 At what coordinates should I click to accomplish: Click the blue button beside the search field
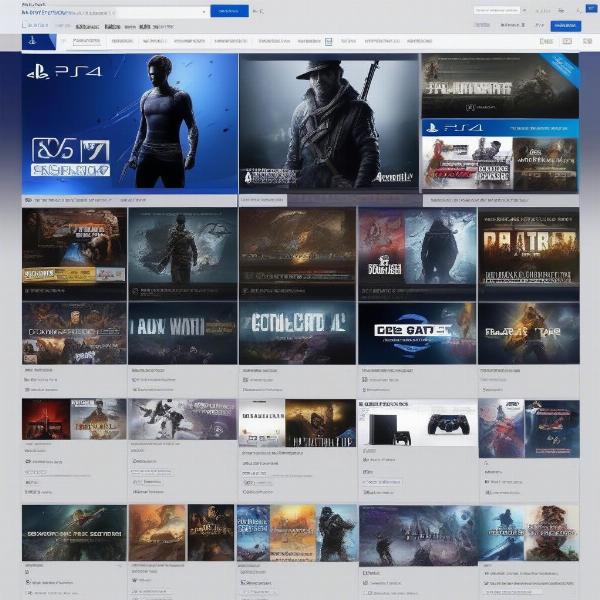pyautogui.click(x=229, y=11)
